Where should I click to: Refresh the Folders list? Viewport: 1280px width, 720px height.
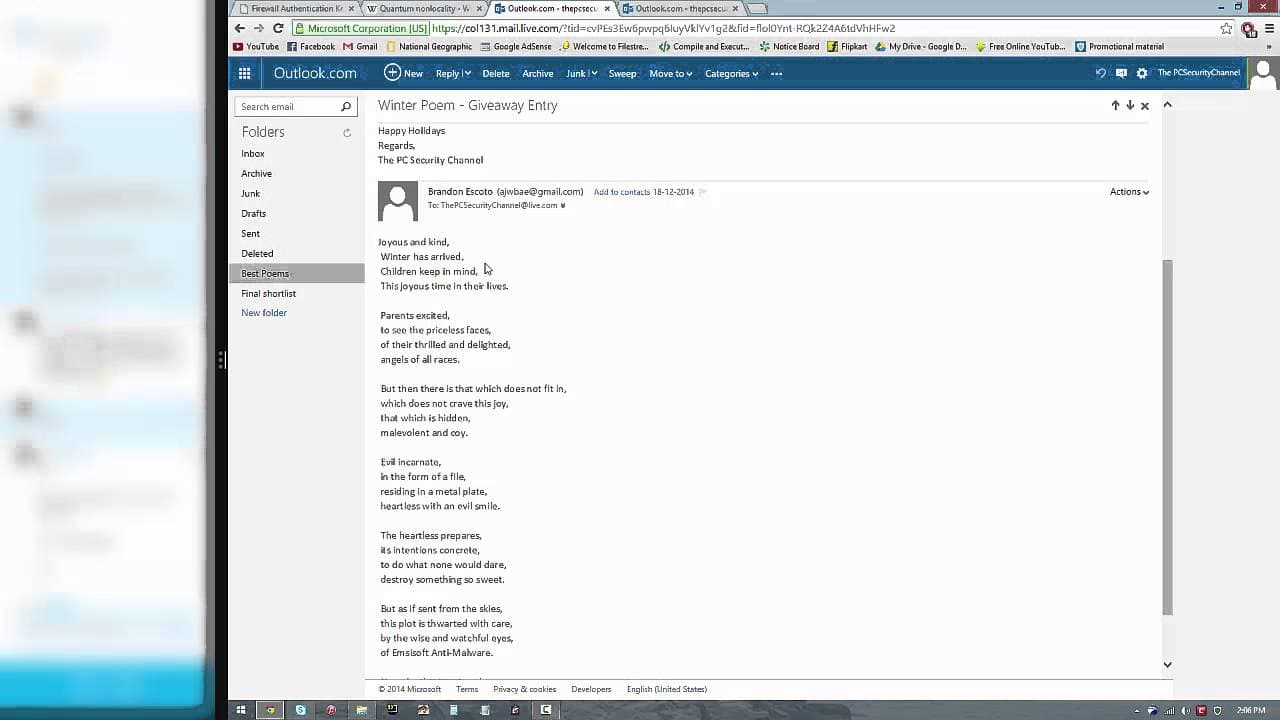347,133
